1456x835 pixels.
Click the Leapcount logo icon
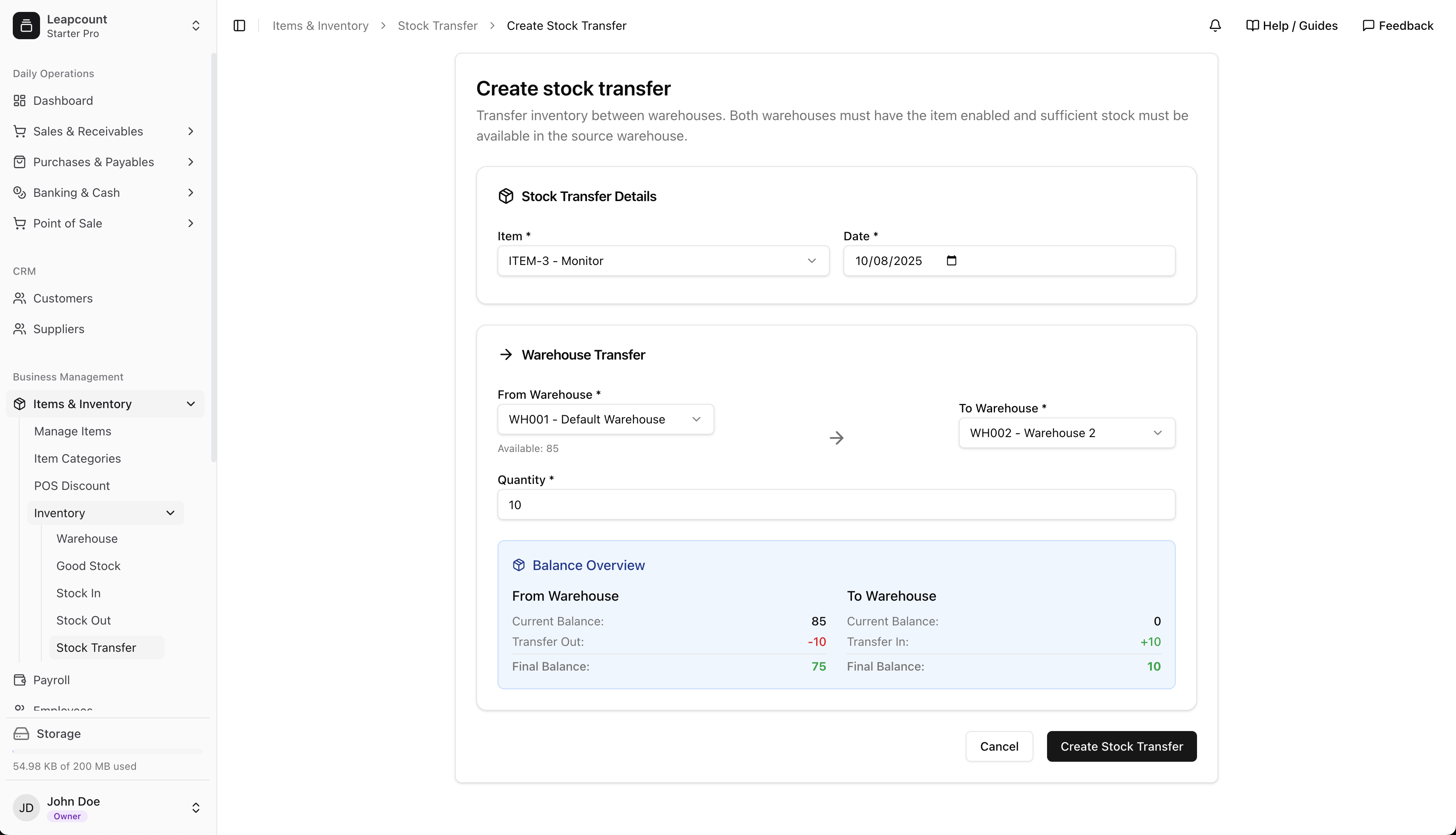click(x=26, y=26)
